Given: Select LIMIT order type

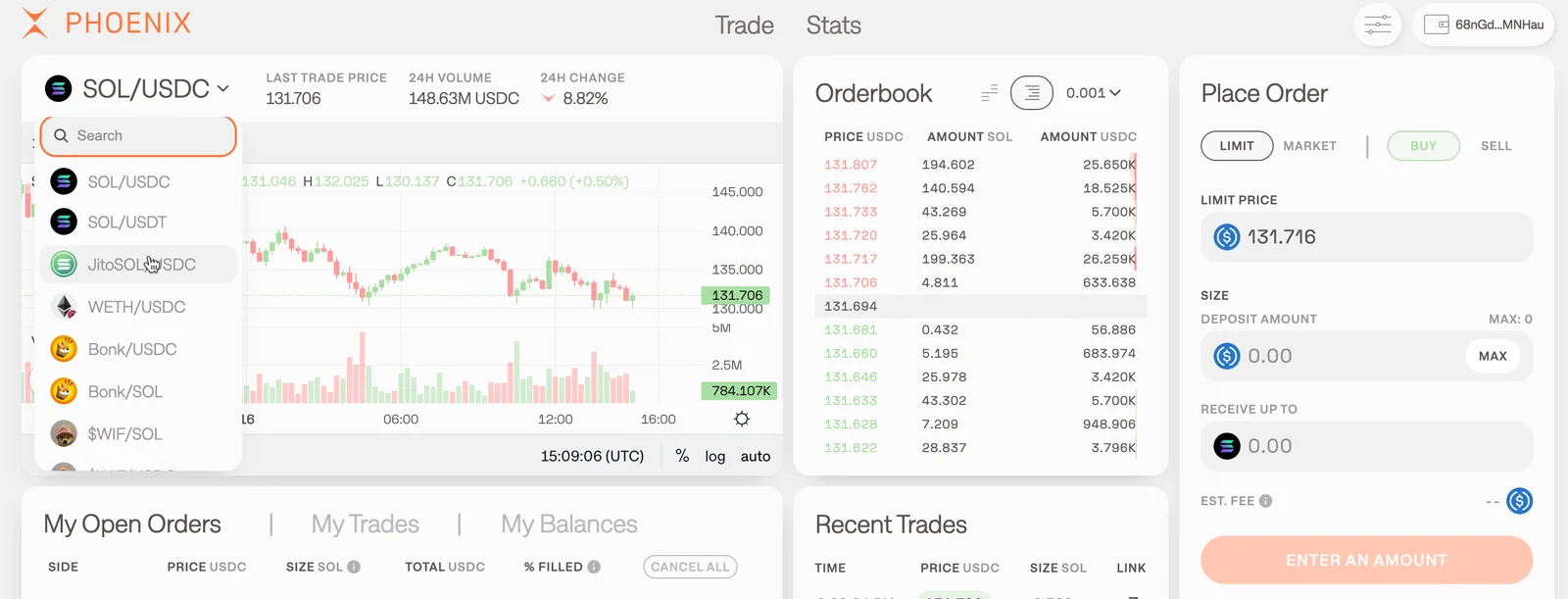Looking at the screenshot, I should pyautogui.click(x=1237, y=146).
